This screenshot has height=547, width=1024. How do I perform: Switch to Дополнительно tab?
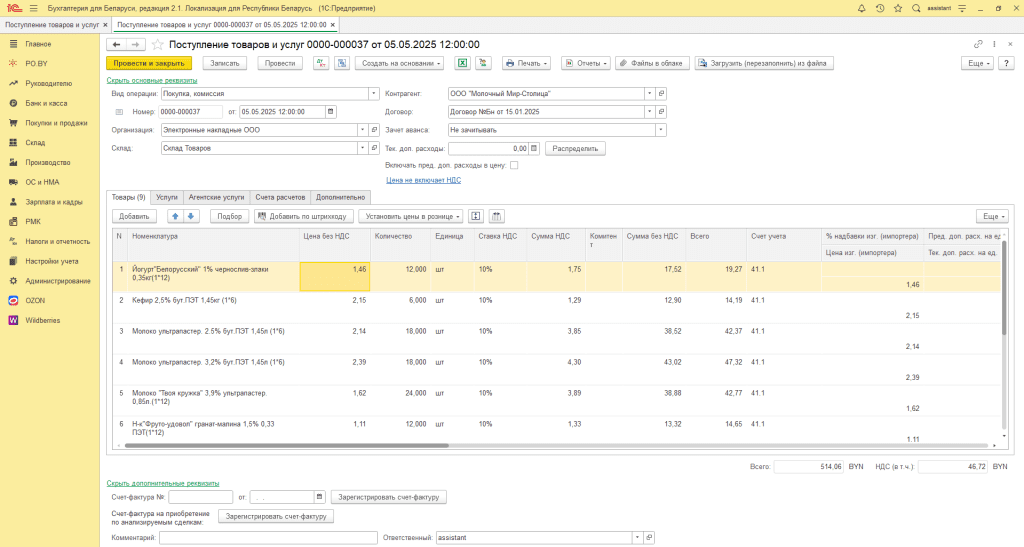[340, 197]
